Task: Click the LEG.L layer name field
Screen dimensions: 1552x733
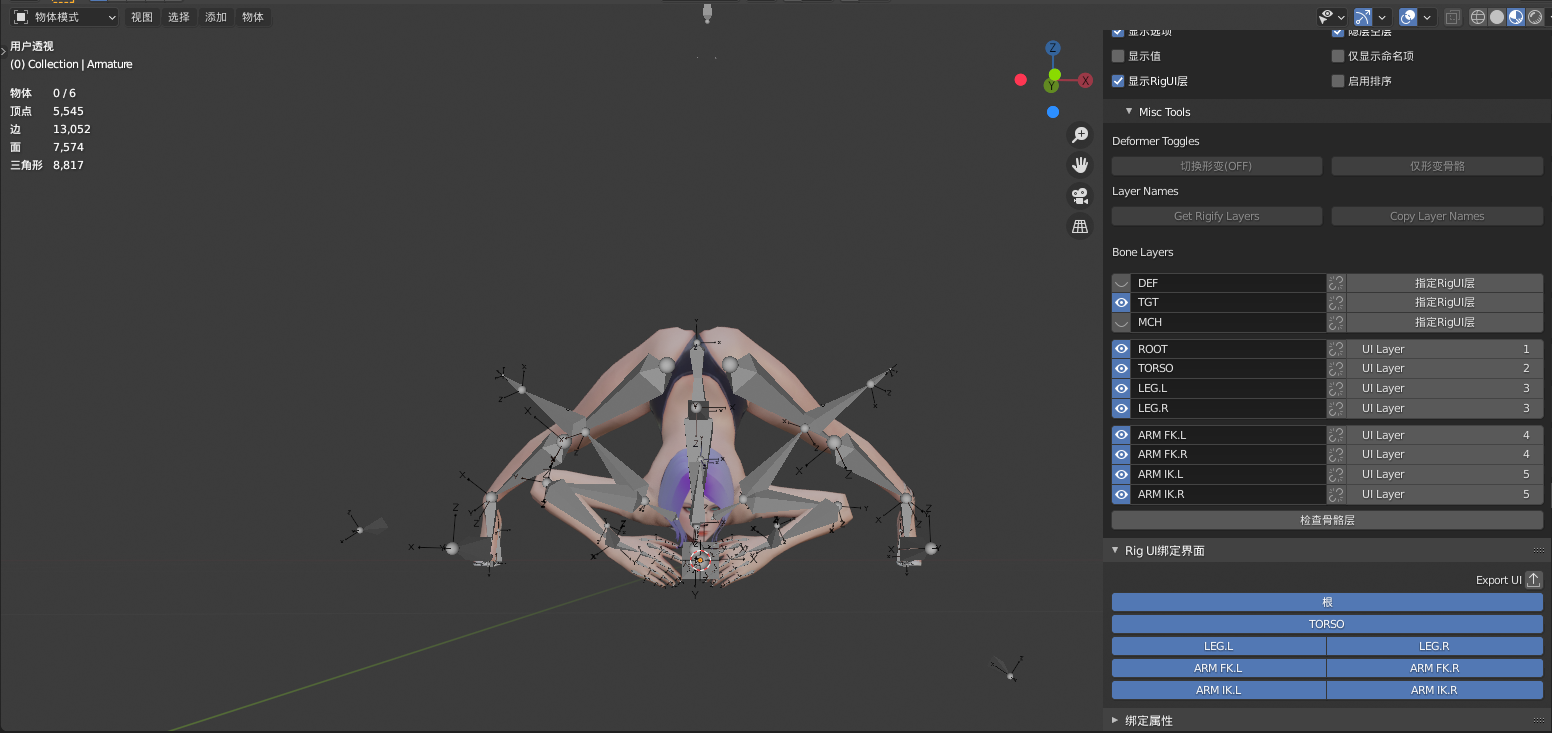Action: click(1229, 388)
